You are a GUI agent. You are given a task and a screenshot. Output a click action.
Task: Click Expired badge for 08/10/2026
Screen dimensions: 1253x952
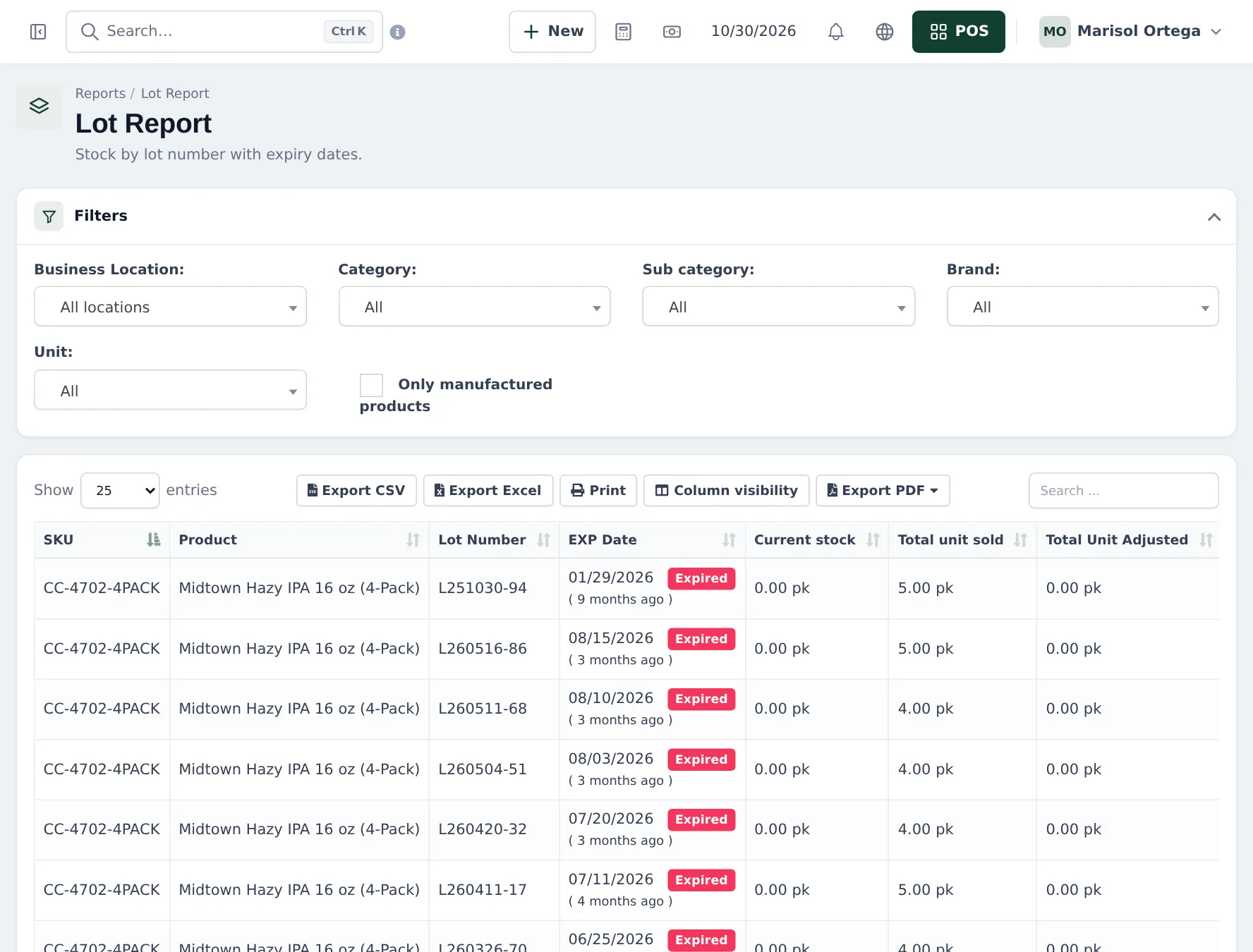point(701,699)
